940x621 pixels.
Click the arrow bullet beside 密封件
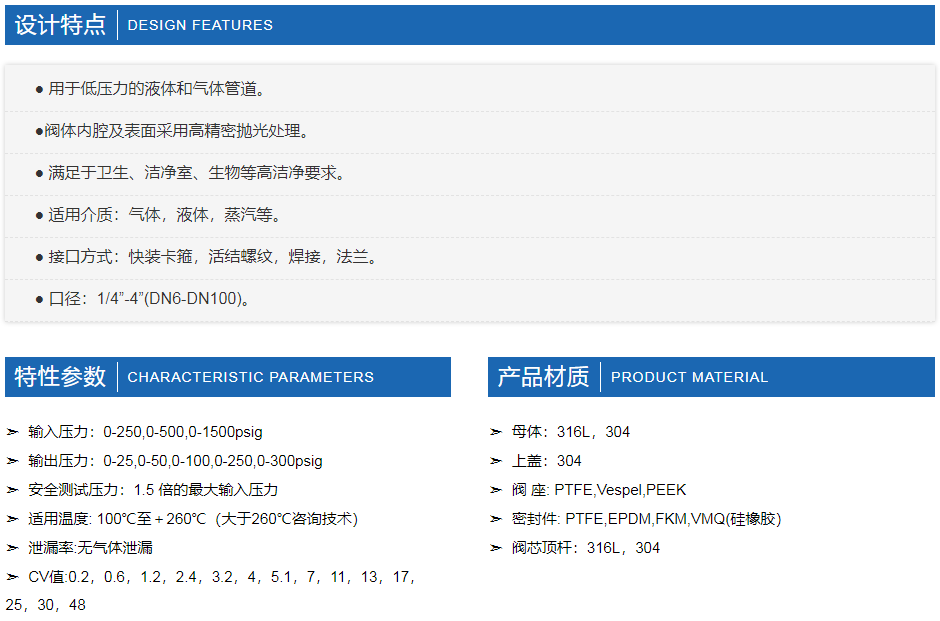pyautogui.click(x=496, y=518)
